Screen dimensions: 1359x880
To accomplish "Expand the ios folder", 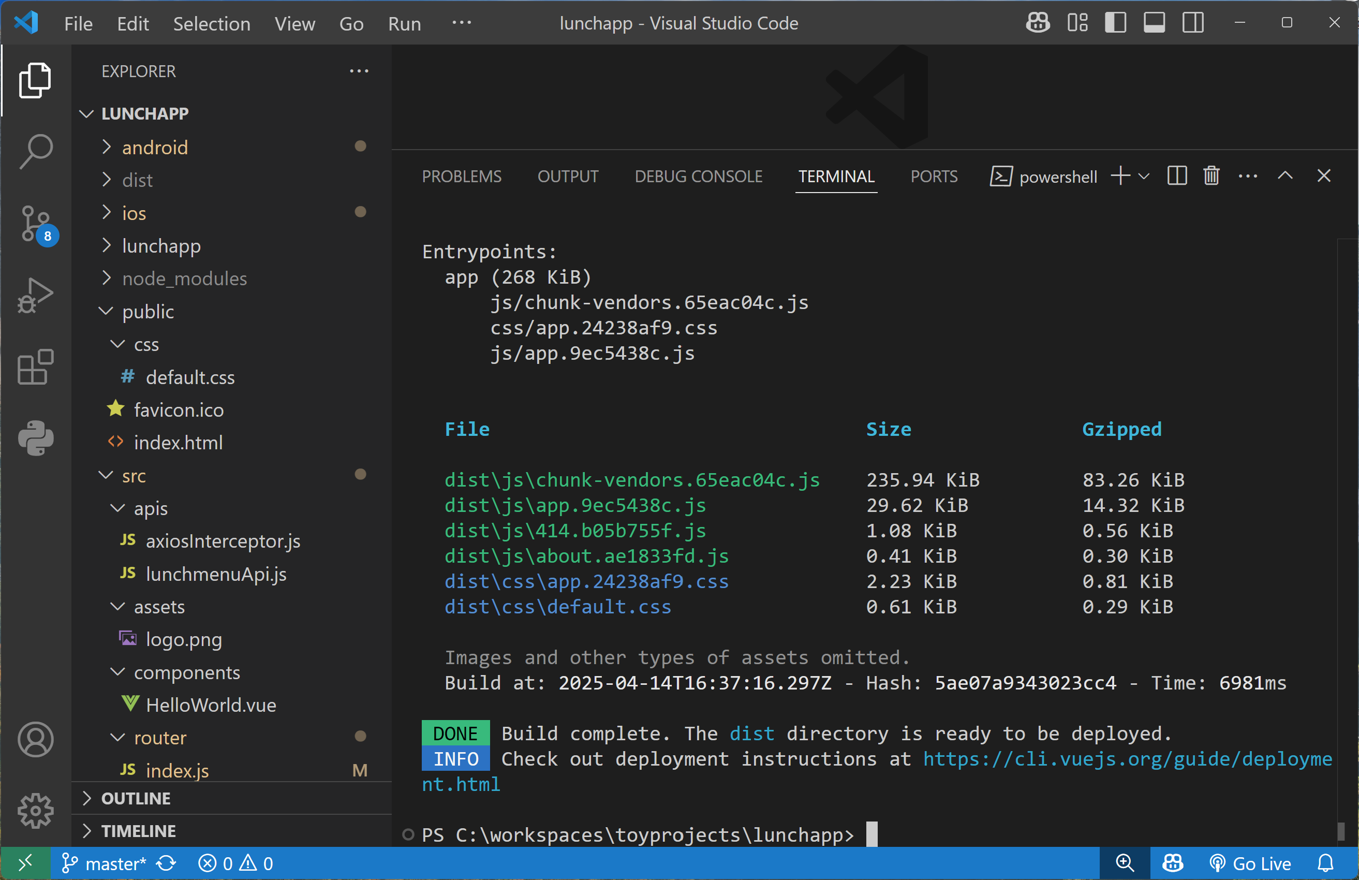I will click(x=232, y=213).
